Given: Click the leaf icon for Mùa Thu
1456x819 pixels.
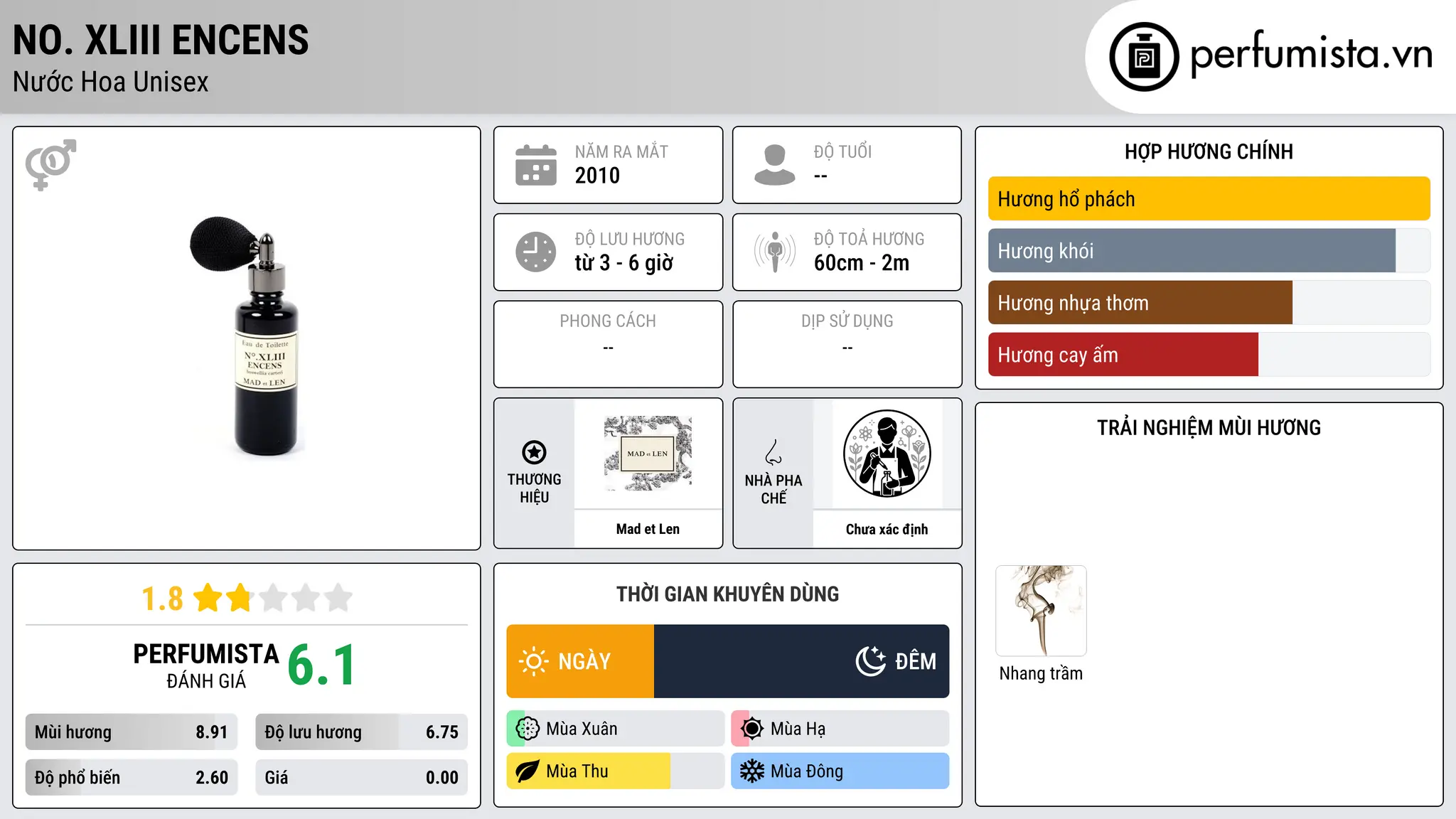Looking at the screenshot, I should point(528,771).
